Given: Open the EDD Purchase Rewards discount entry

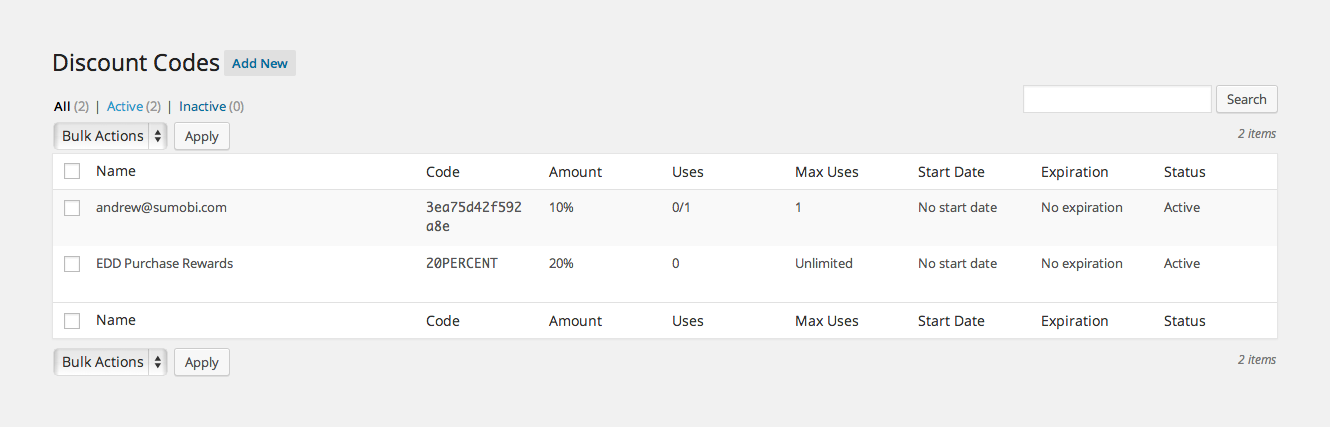Looking at the screenshot, I should pyautogui.click(x=164, y=264).
